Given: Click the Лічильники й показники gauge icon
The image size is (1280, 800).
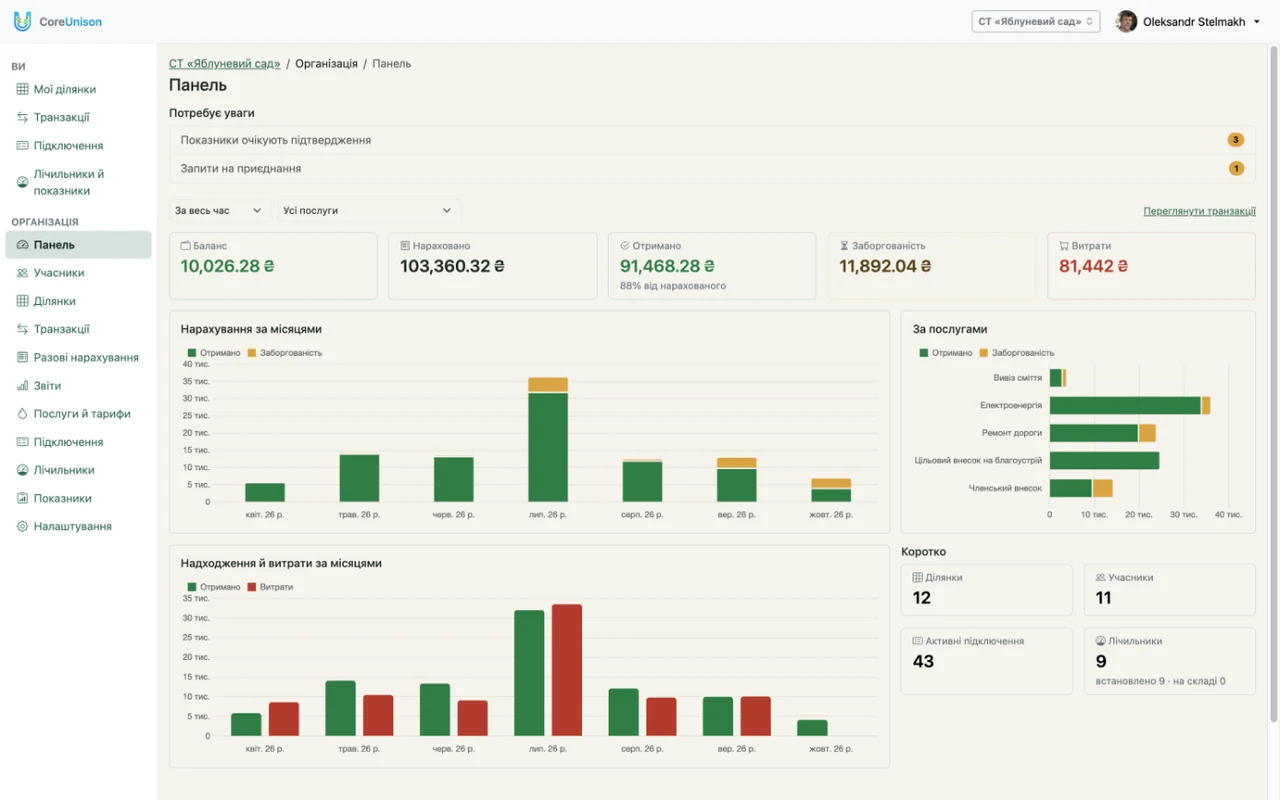Looking at the screenshot, I should (23, 182).
